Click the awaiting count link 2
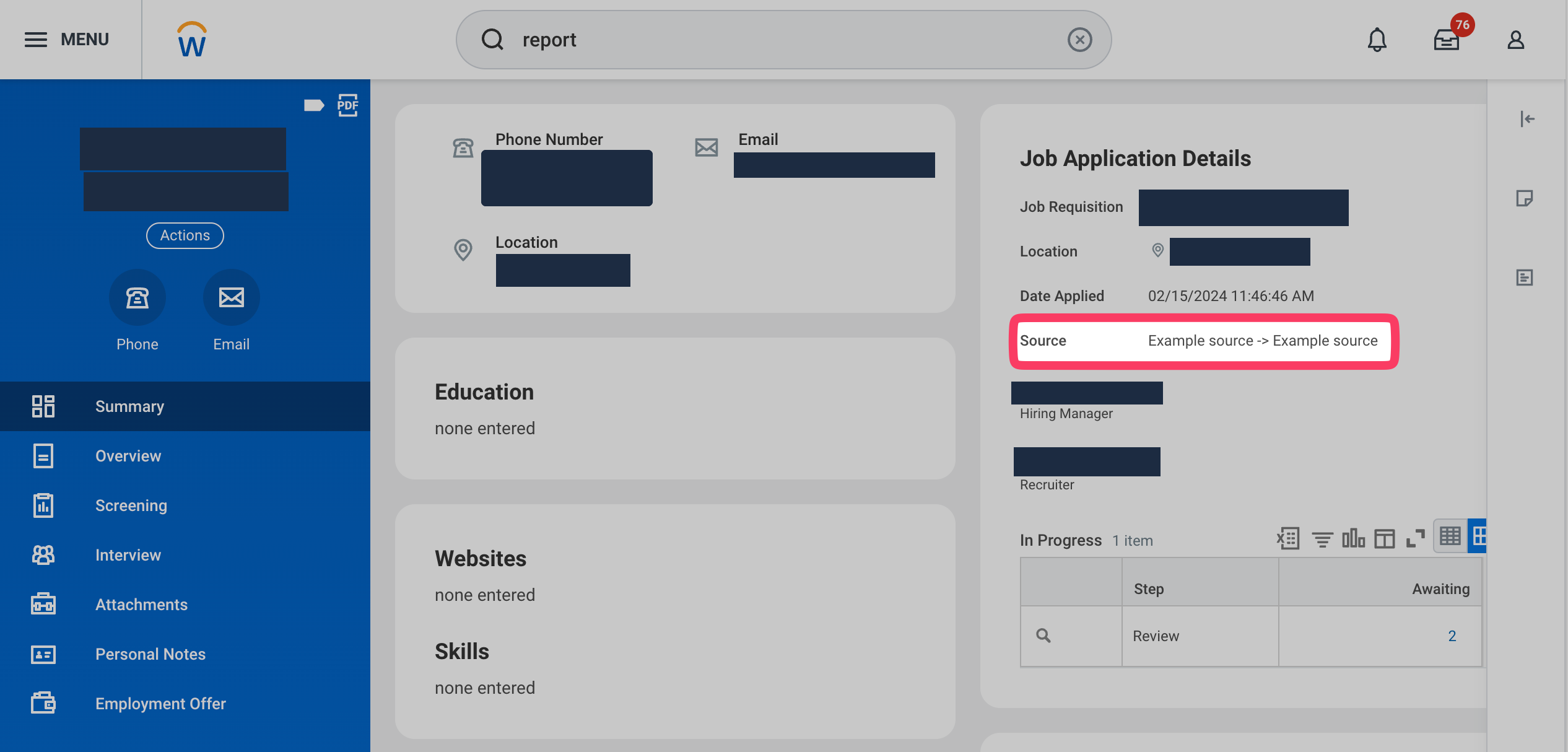 pos(1452,636)
